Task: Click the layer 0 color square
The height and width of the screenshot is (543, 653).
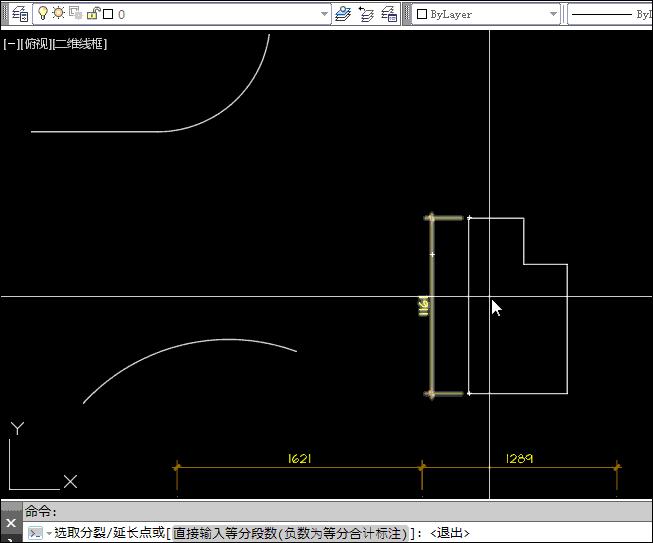Action: point(108,14)
